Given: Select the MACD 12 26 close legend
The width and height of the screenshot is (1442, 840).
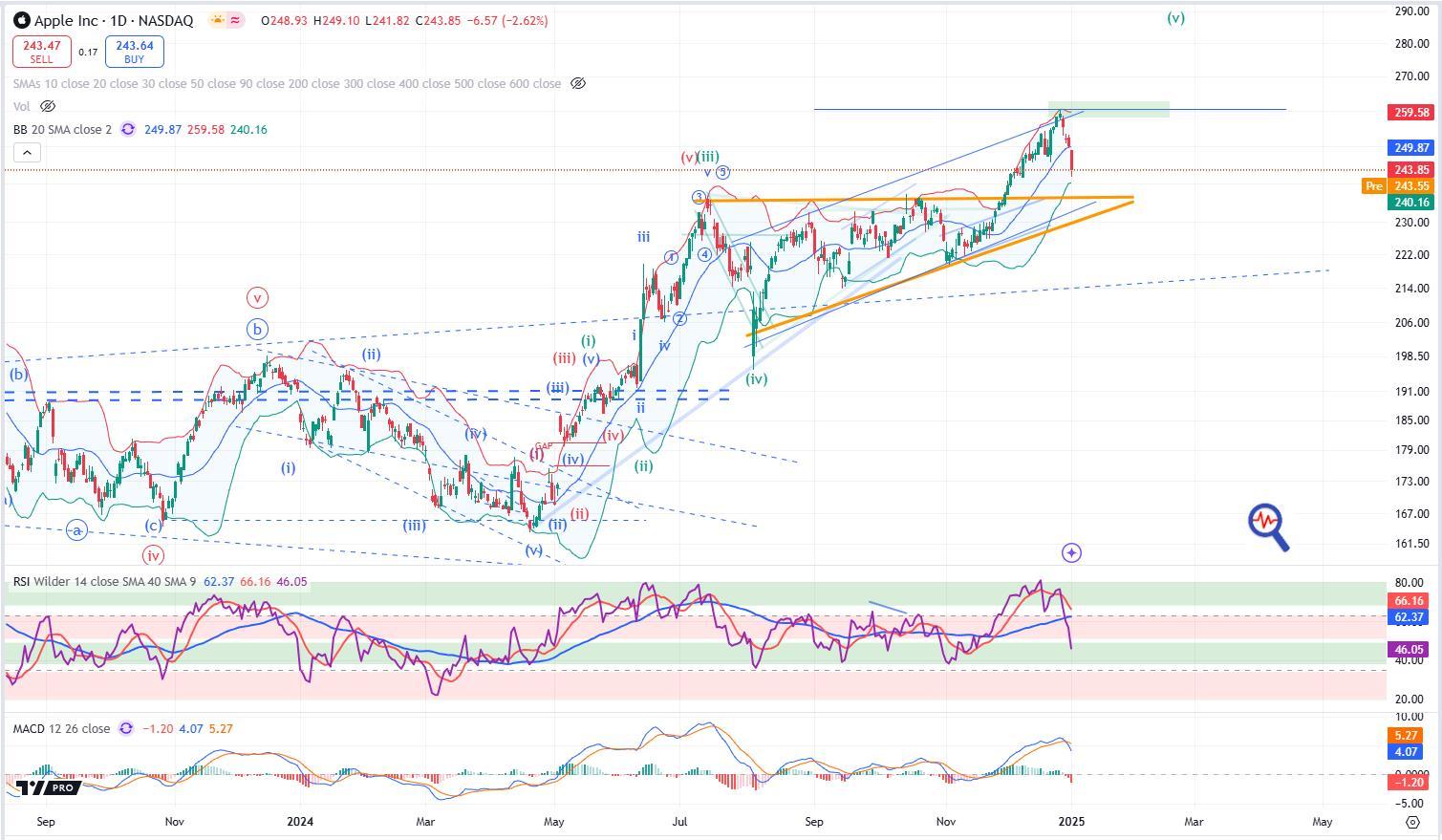Looking at the screenshot, I should (x=62, y=729).
